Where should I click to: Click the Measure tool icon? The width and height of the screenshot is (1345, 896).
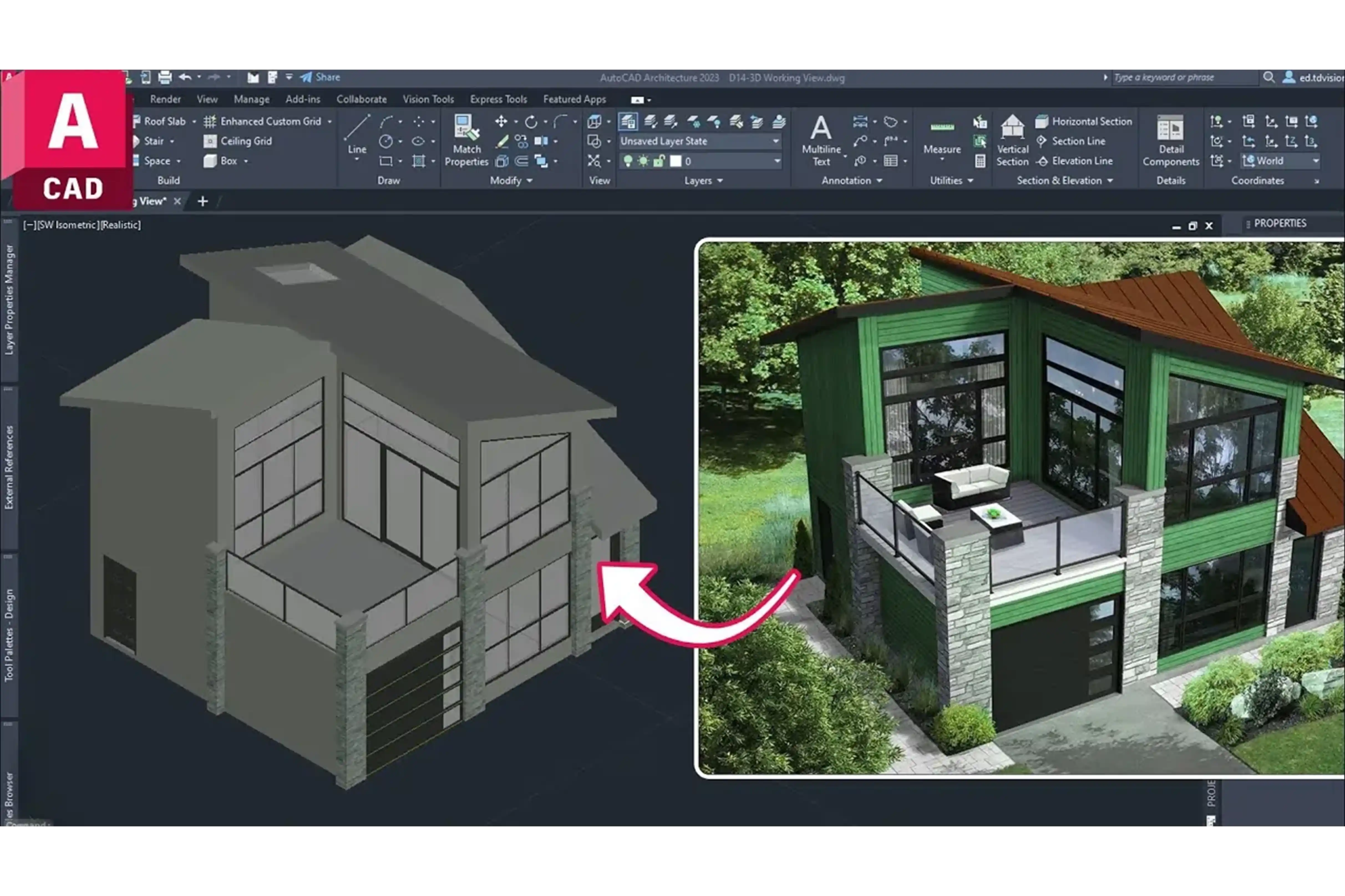coord(942,127)
